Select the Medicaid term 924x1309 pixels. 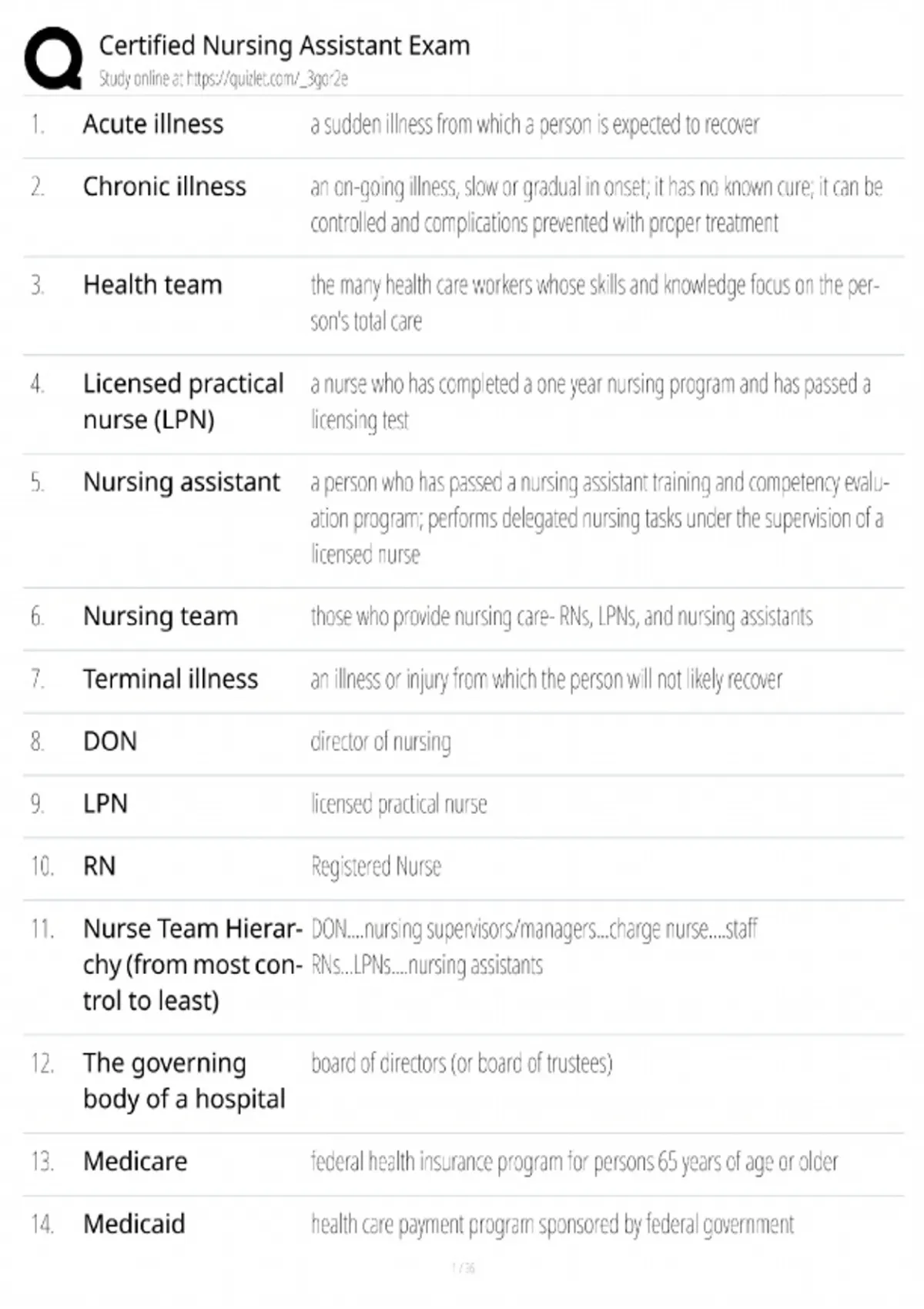click(134, 1224)
